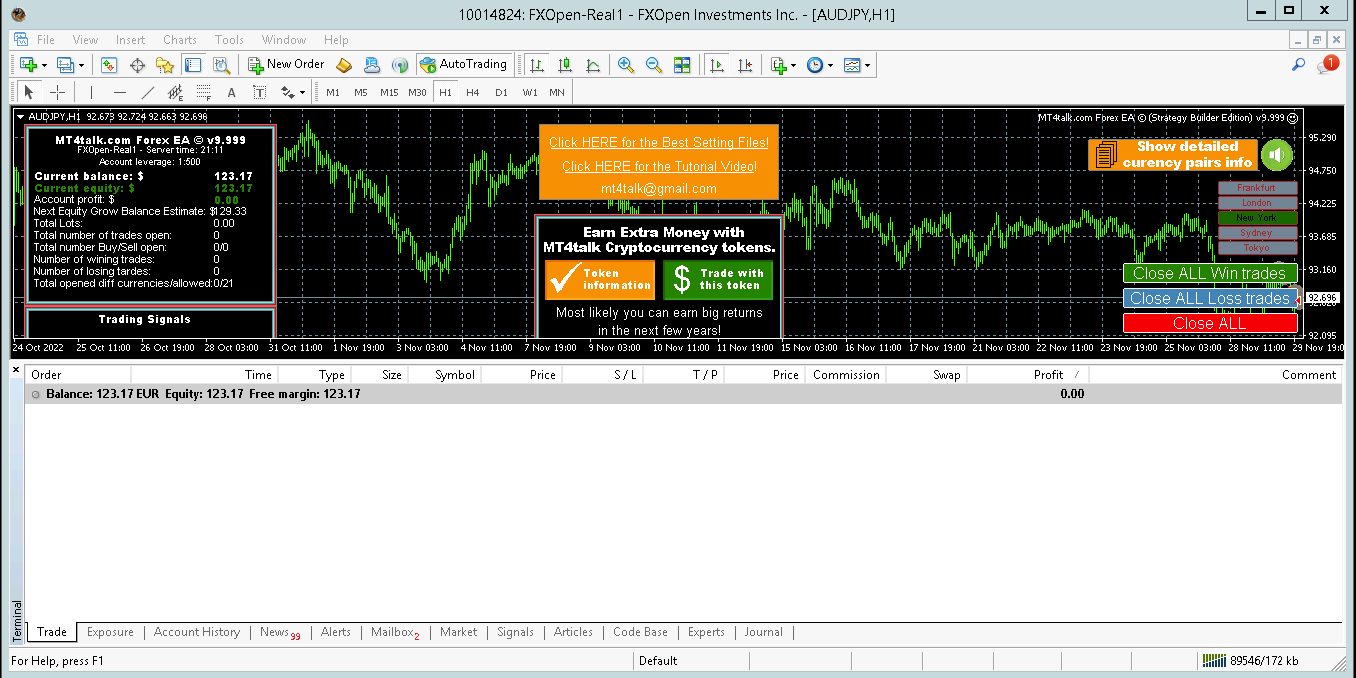Toggle the green sound speaker button
Screen dimensions: 1356x678
tap(1276, 155)
